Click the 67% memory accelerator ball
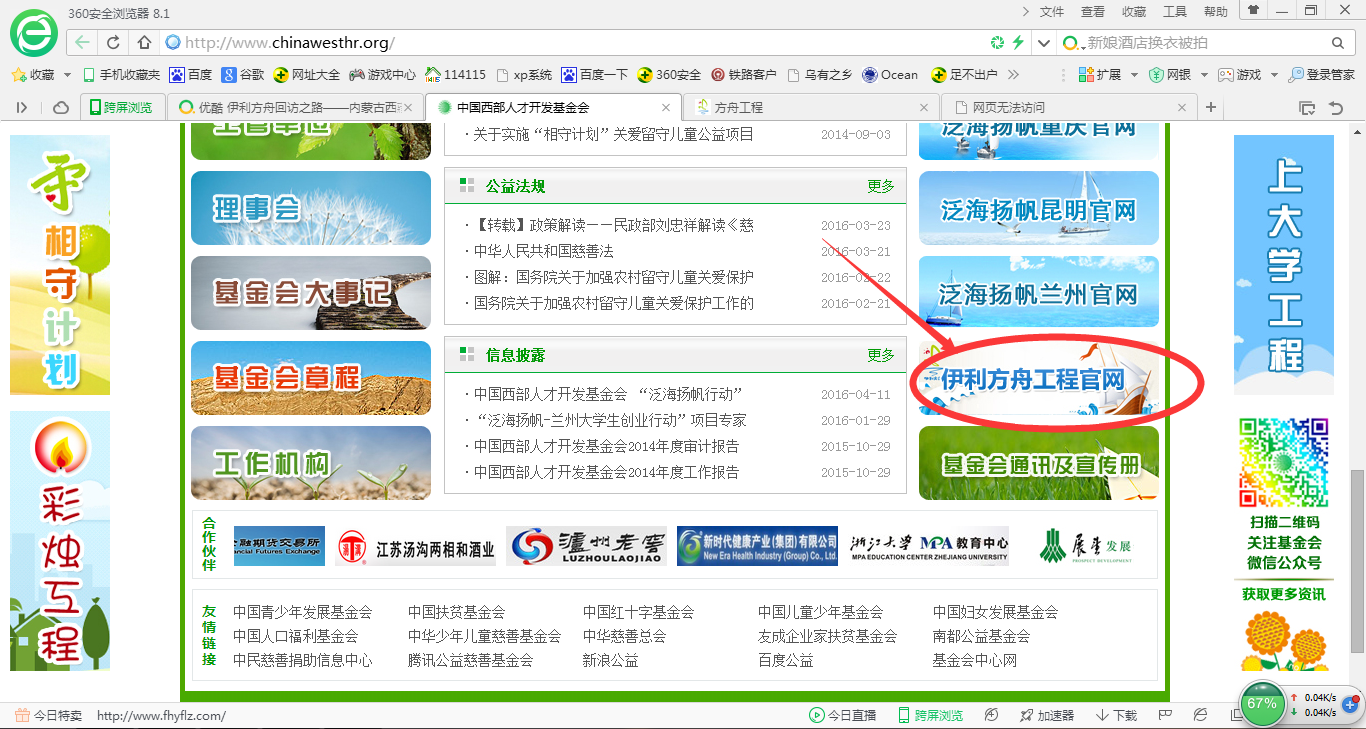 (1262, 703)
